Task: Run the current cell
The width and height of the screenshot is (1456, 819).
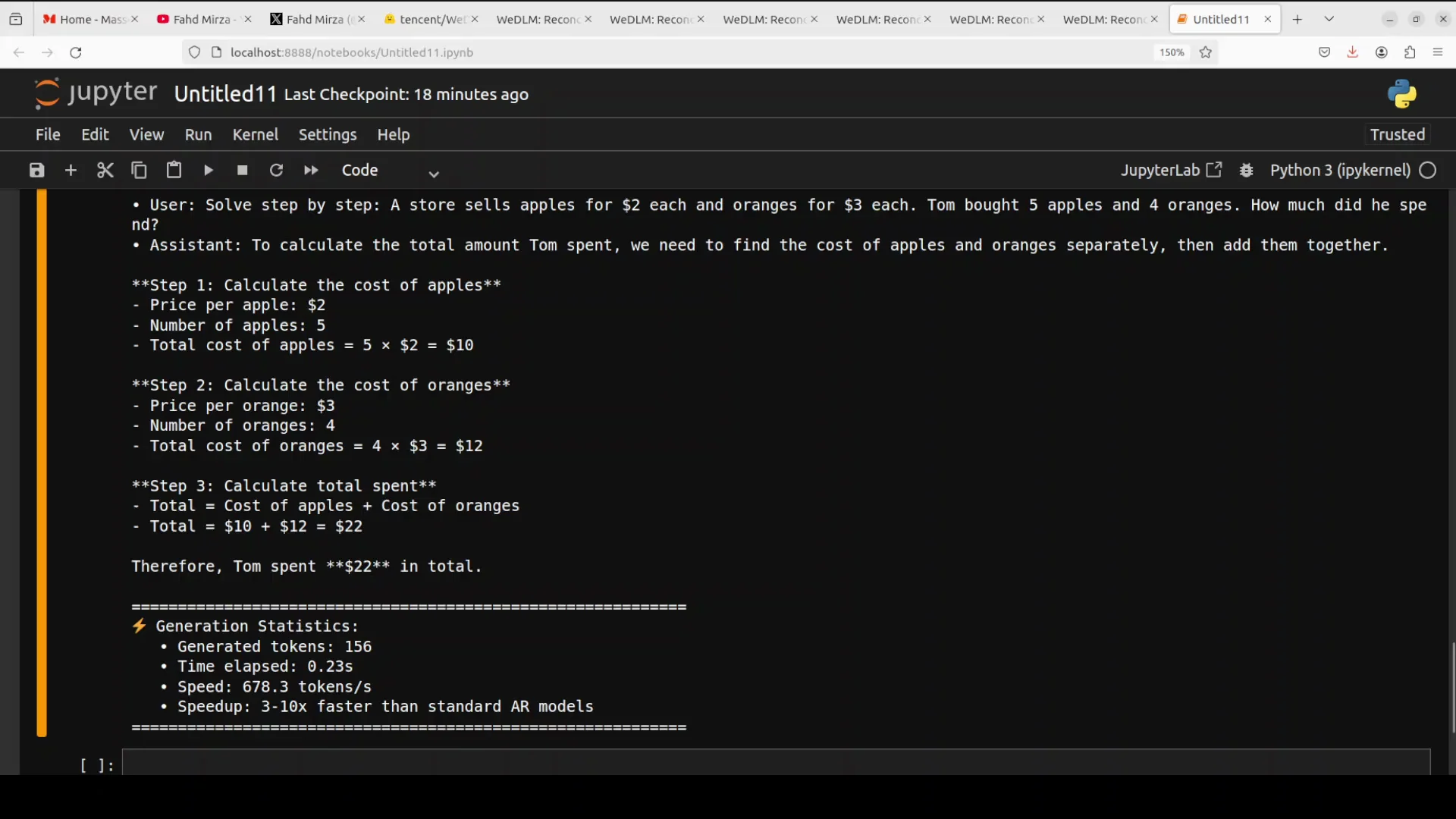Action: [209, 171]
